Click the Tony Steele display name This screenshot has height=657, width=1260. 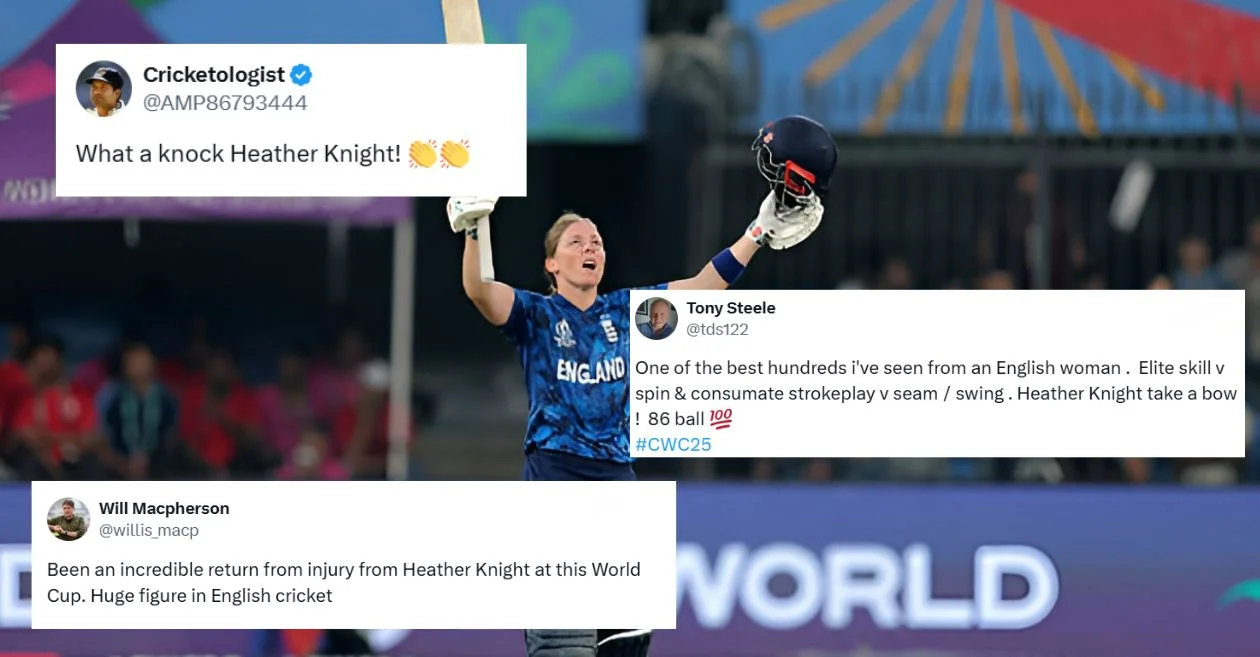click(x=731, y=308)
